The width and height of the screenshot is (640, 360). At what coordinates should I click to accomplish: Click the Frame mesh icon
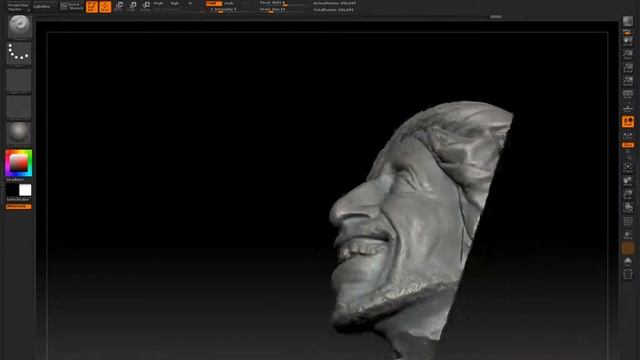pyautogui.click(x=628, y=168)
